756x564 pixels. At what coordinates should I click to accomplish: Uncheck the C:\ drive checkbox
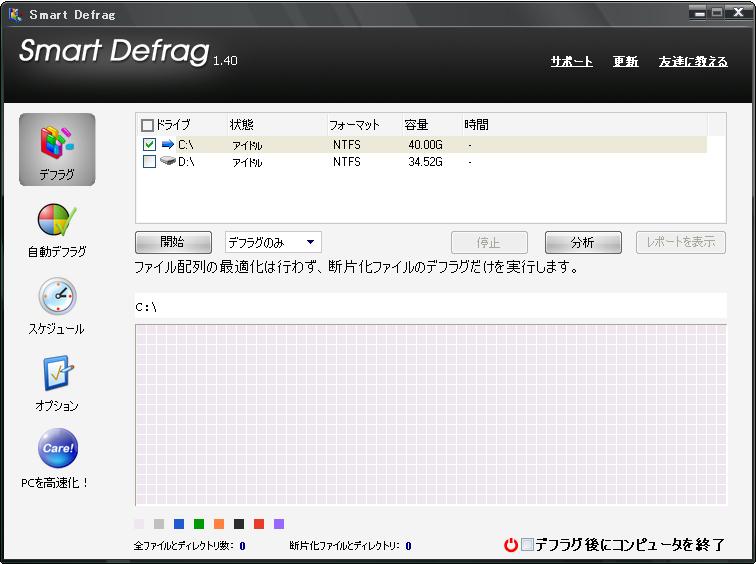[149, 144]
